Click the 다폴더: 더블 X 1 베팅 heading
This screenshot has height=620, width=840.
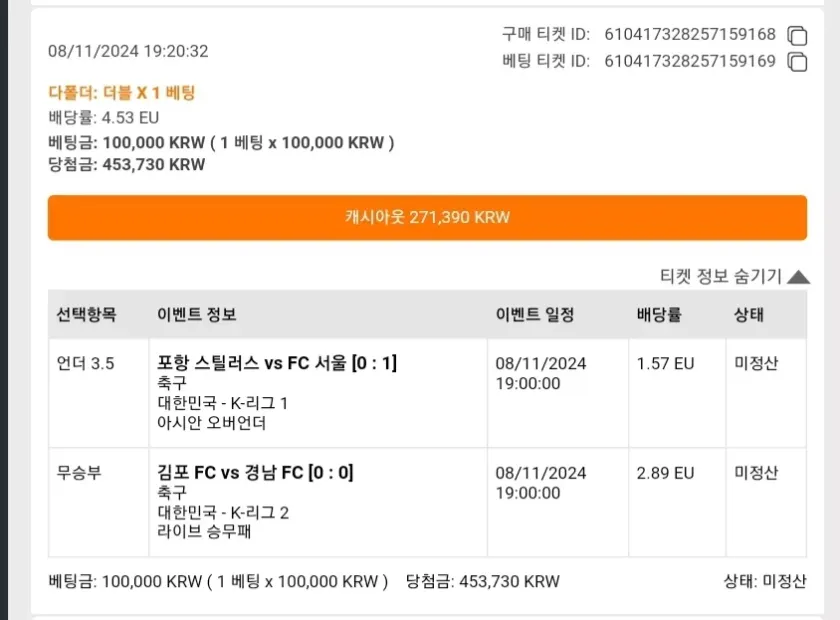coord(122,93)
